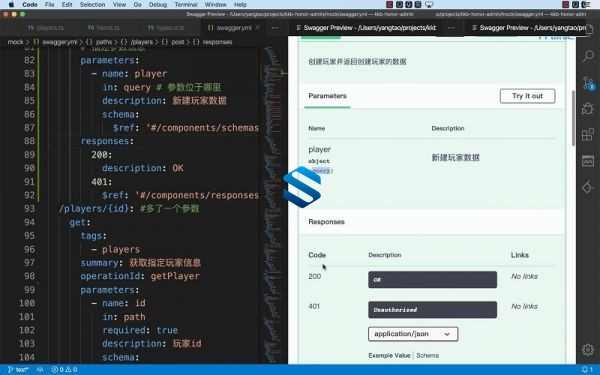Open the application/json media type dropdown
600x375 pixels.
(413, 334)
